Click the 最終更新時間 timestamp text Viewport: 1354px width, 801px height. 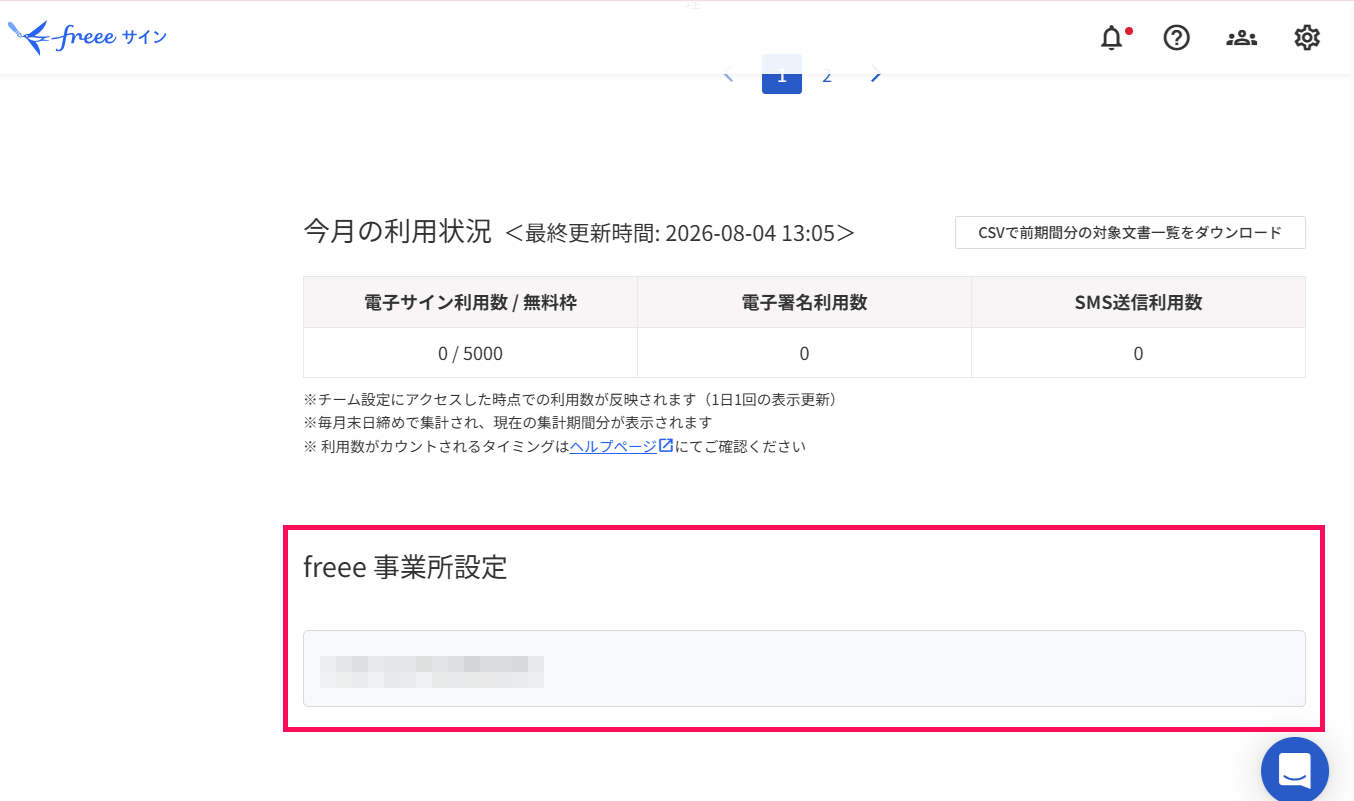coord(680,233)
